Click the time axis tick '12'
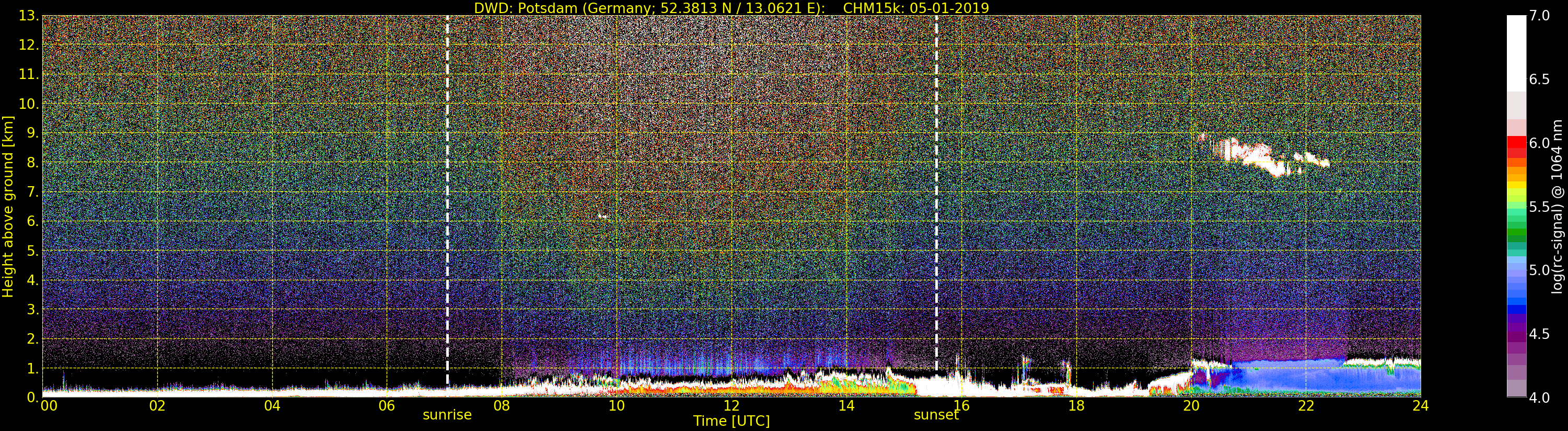This screenshot has height=431, width=1568. [731, 406]
